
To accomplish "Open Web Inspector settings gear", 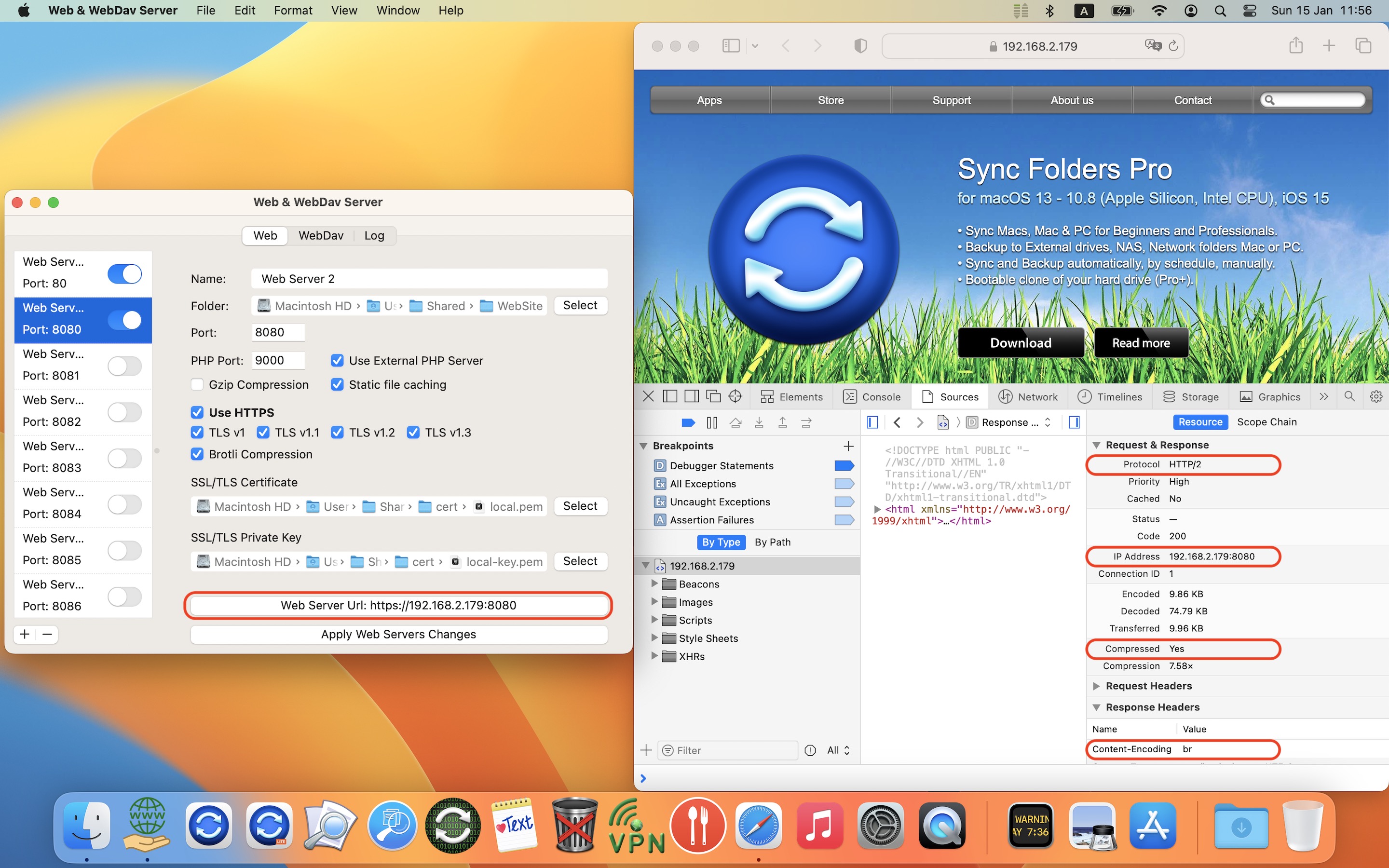I will (x=1376, y=397).
